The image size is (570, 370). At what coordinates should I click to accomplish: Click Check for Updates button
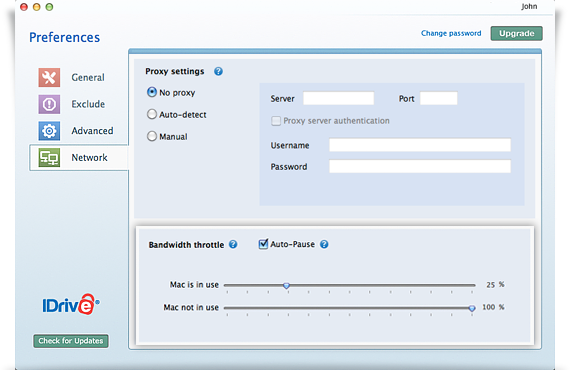(71, 341)
